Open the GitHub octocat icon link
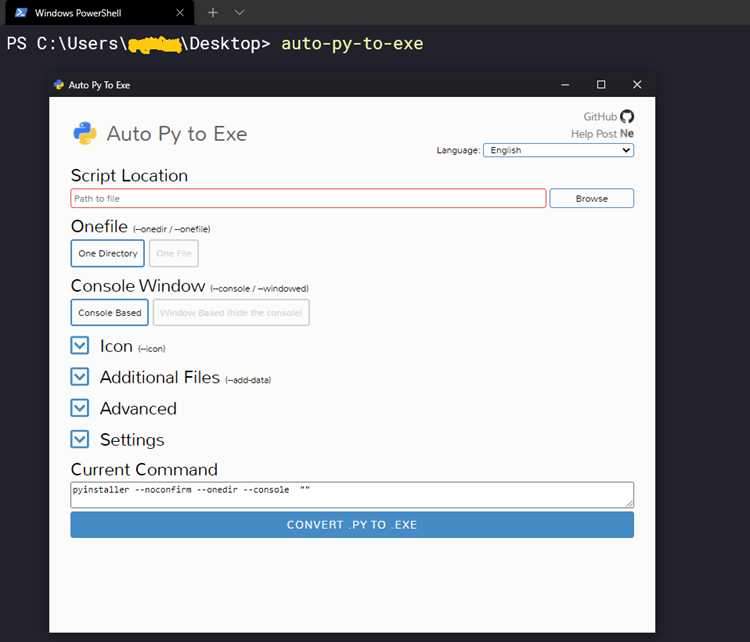This screenshot has height=642, width=750. pyautogui.click(x=627, y=116)
